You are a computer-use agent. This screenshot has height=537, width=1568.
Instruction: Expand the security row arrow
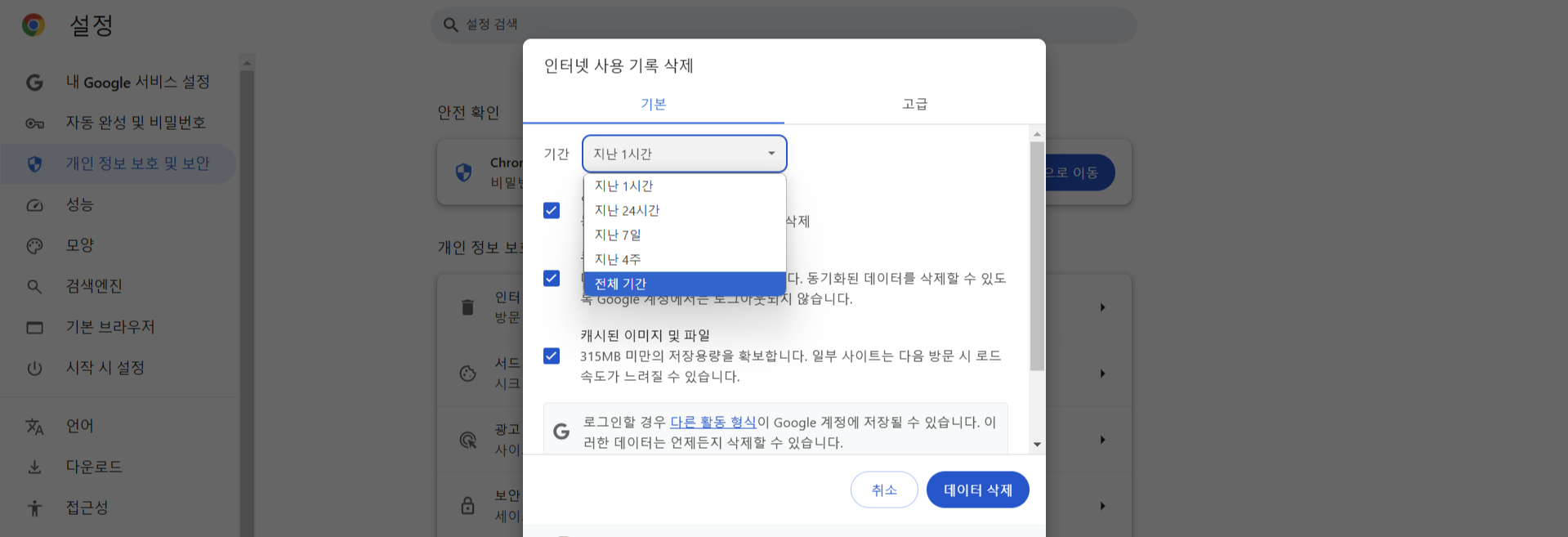(x=1102, y=506)
